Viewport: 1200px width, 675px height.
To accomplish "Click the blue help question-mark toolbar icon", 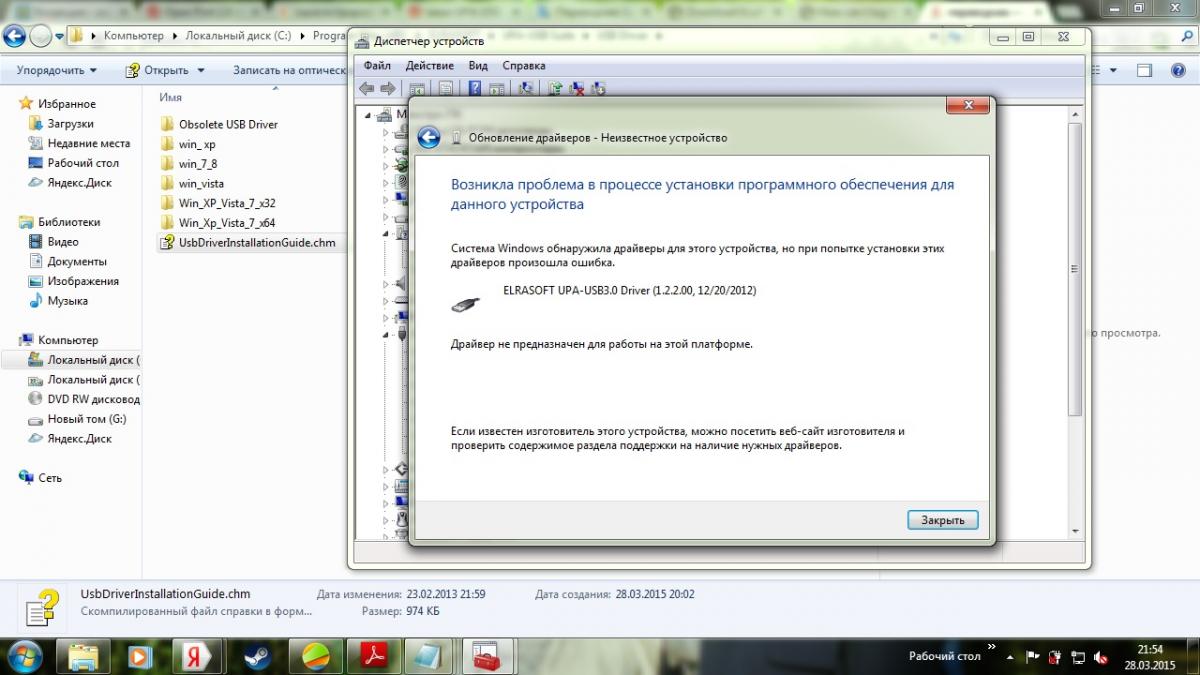I will click(475, 88).
